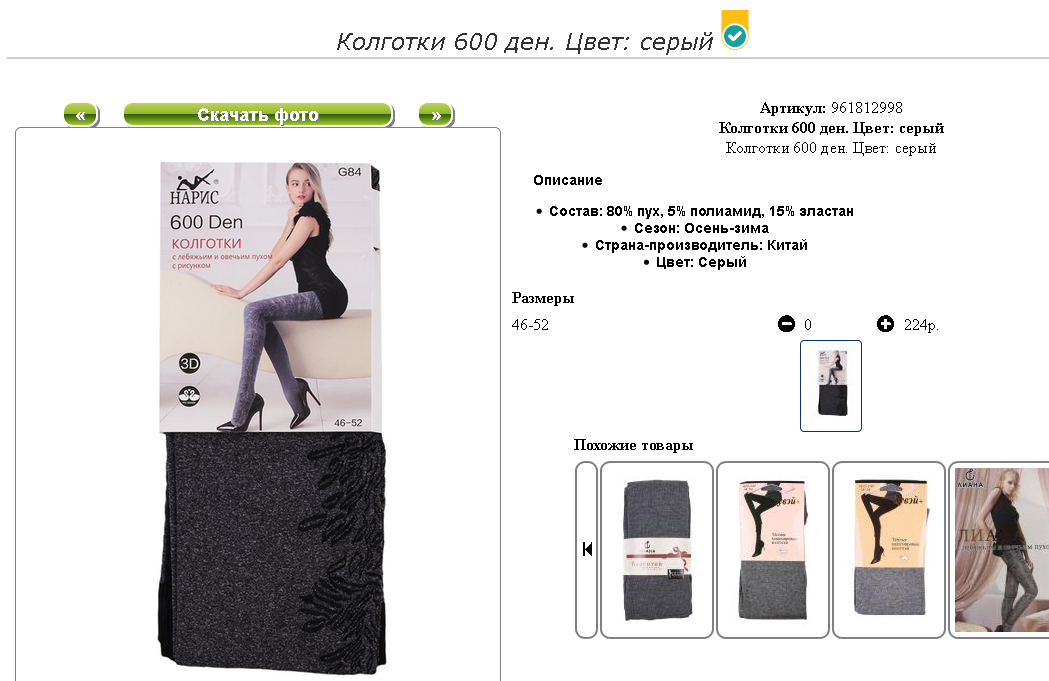Viewport: 1049px width, 681px height.
Task: Download photo via Скачать фото button
Action: click(x=258, y=115)
